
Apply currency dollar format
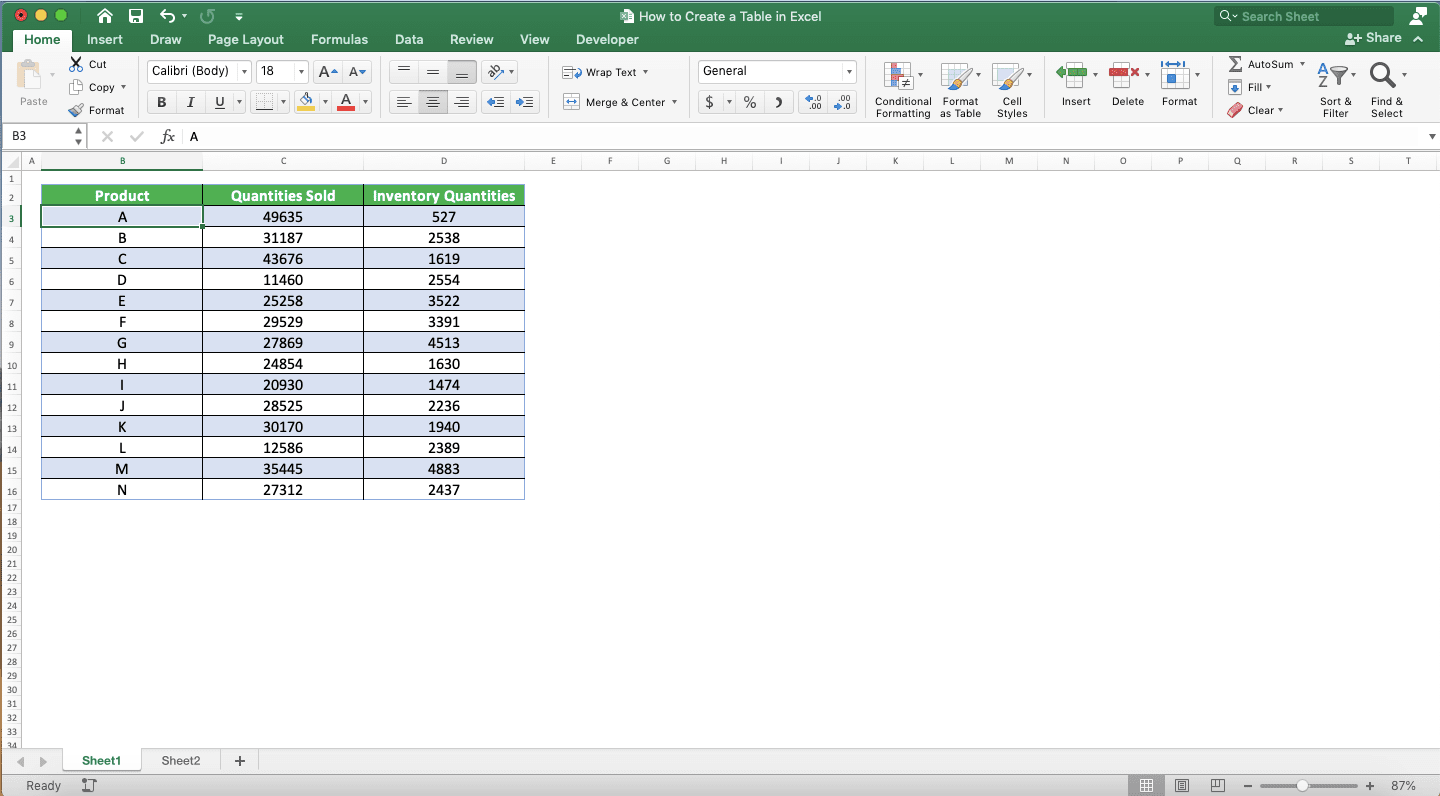pyautogui.click(x=710, y=102)
